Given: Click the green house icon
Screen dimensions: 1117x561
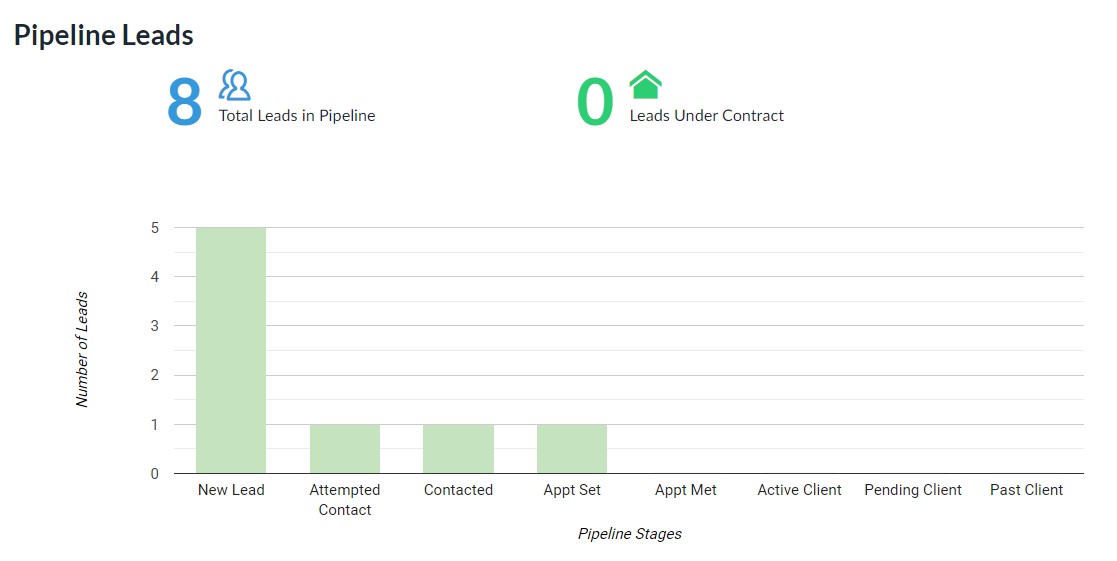Looking at the screenshot, I should tap(645, 85).
